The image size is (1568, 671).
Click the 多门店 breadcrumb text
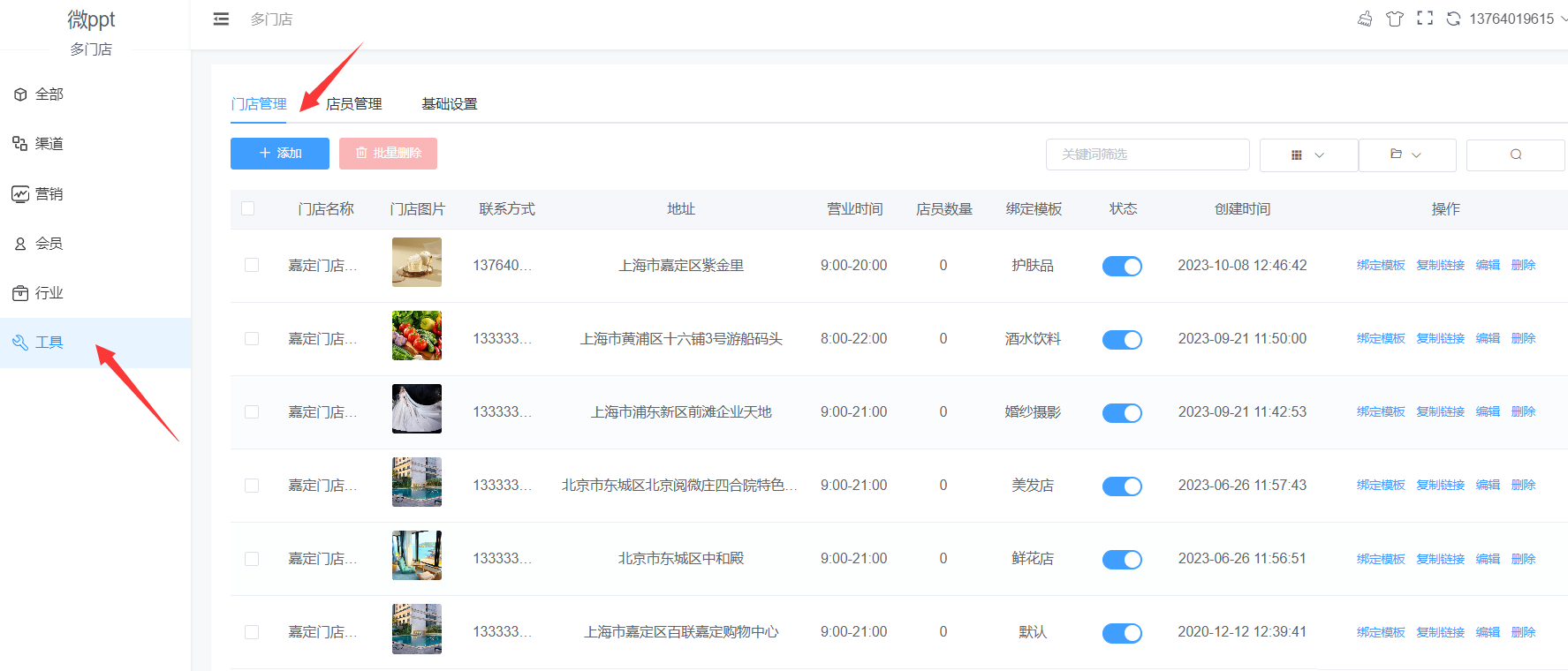point(271,19)
